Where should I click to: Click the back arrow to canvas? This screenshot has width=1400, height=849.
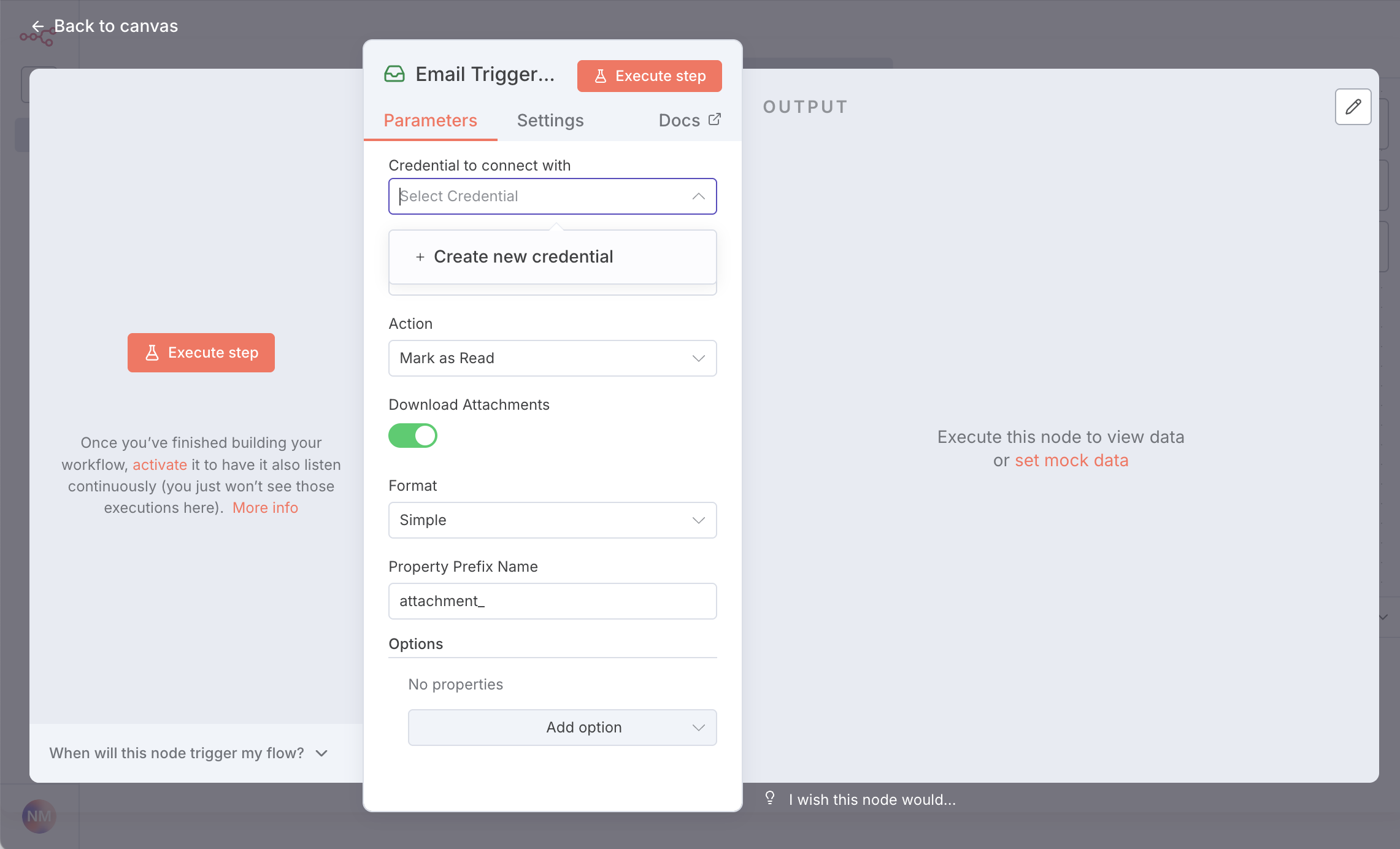38,26
